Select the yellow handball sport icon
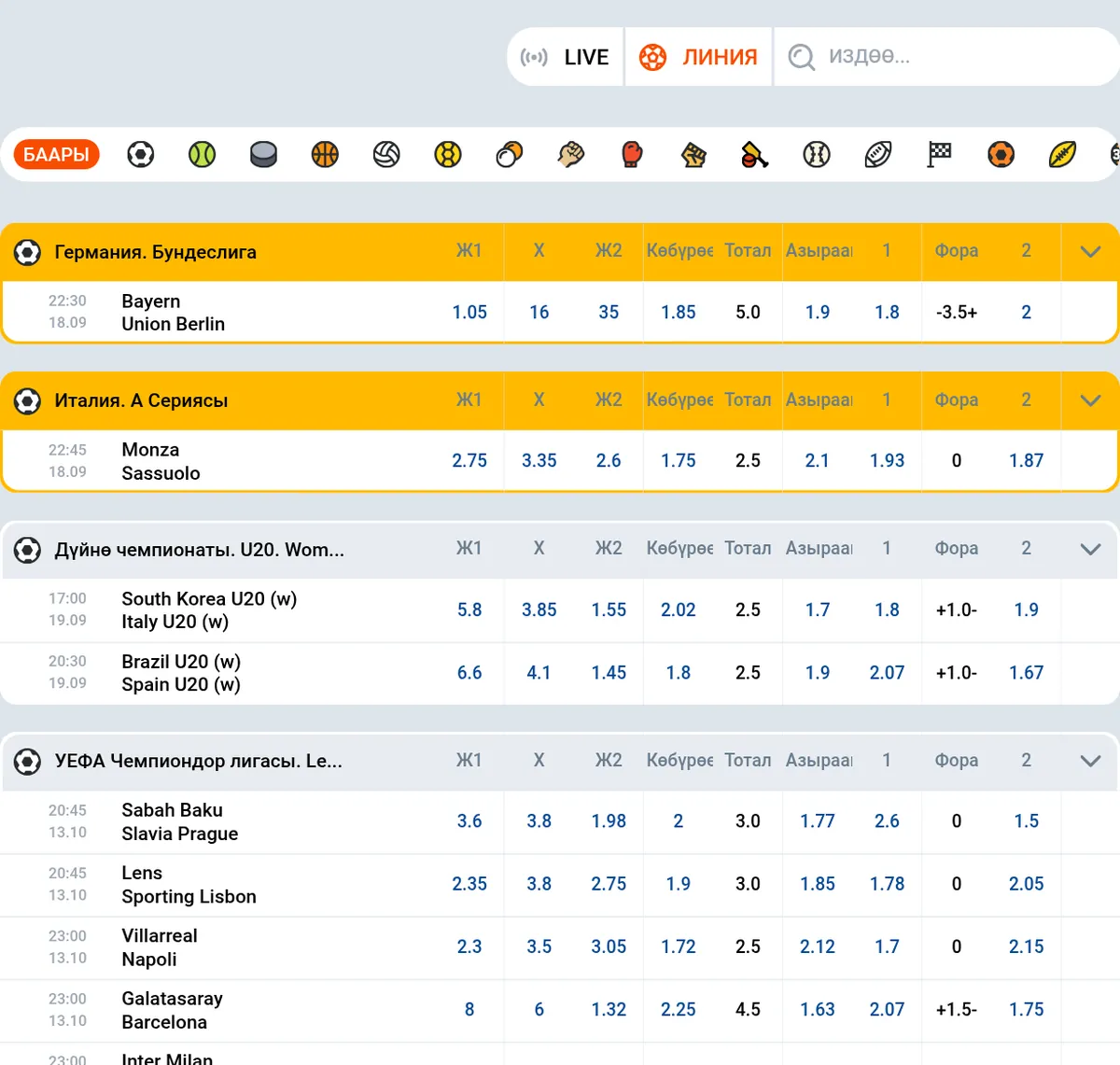Viewport: 1120px width, 1065px height. tap(448, 154)
